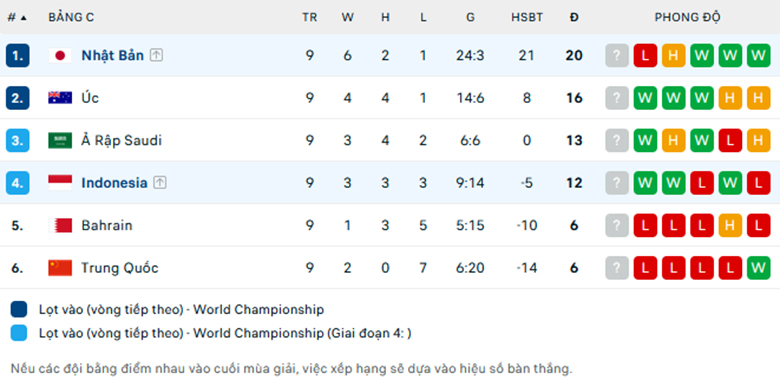Screen dimensions: 780x380
Task: Click the arrow icon beside Nhật Bản
Action: point(156,55)
